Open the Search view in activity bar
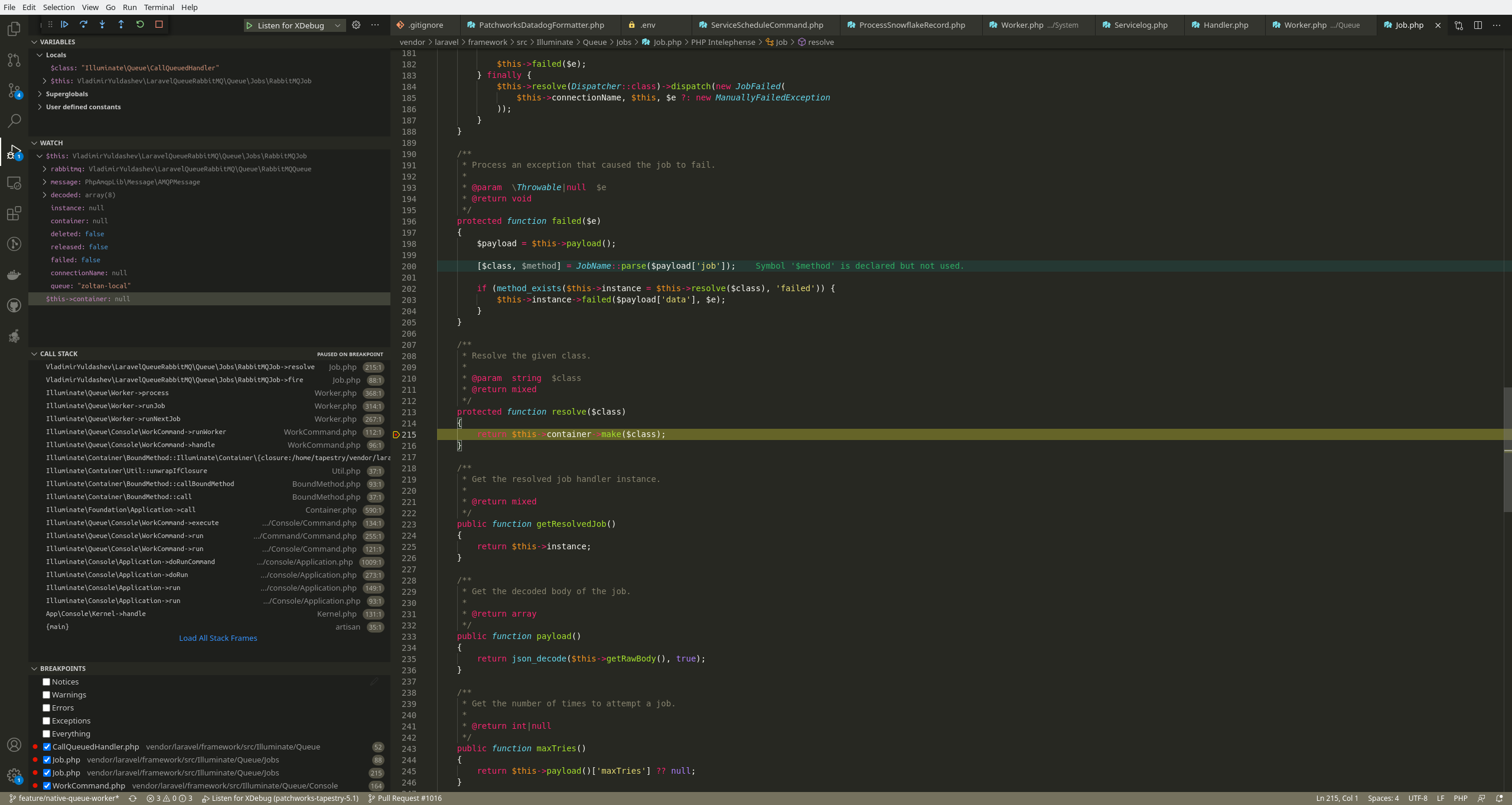This screenshot has height=805, width=1512. [x=14, y=121]
